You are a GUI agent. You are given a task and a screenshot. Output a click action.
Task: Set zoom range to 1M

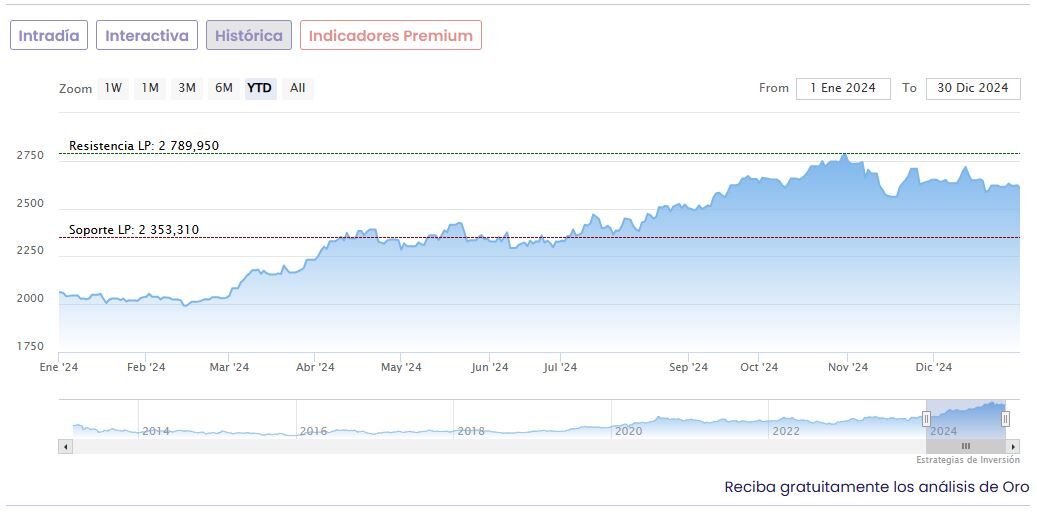(x=150, y=88)
